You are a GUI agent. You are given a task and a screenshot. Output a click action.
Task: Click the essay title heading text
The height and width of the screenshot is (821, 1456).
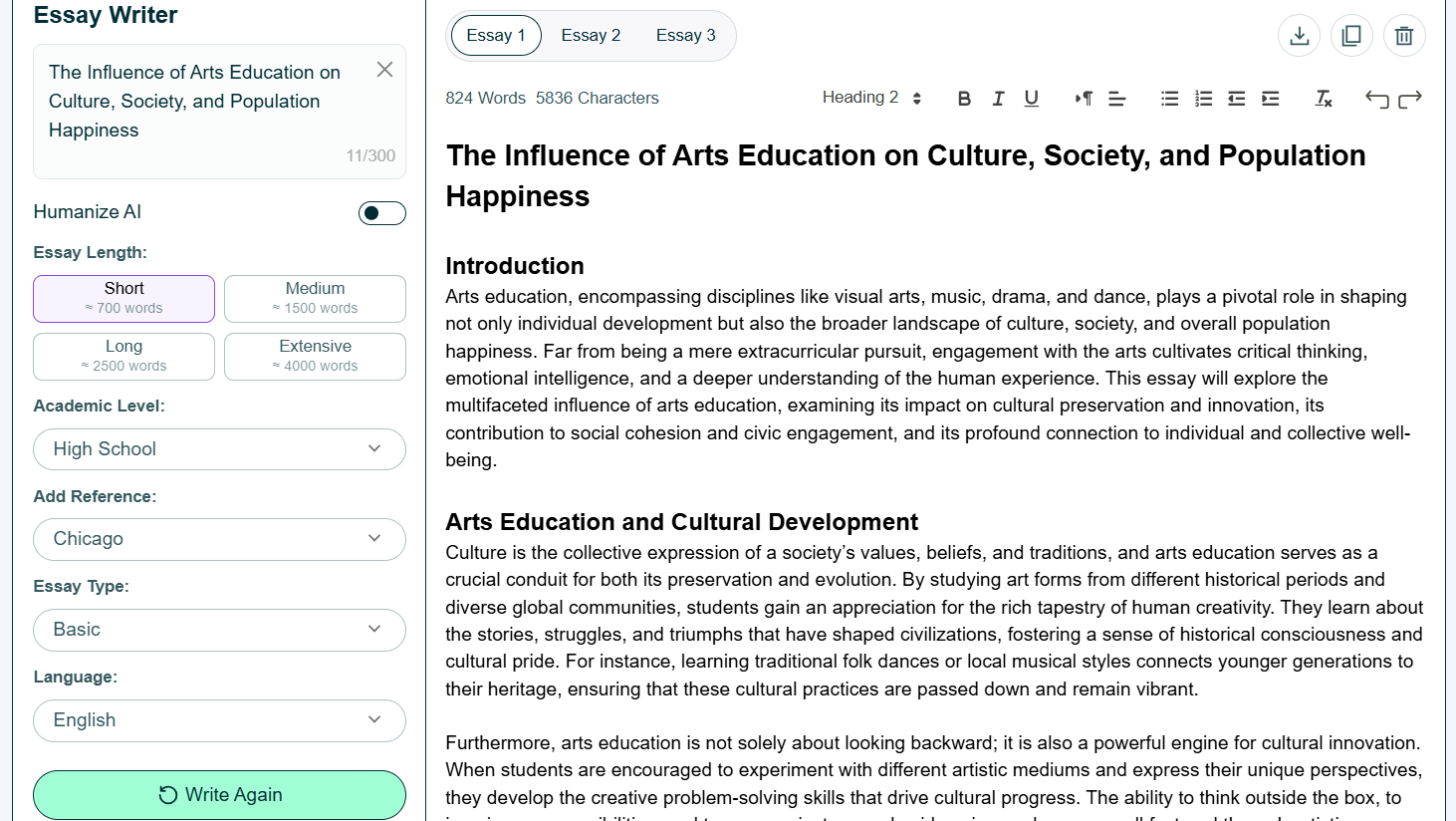point(906,176)
